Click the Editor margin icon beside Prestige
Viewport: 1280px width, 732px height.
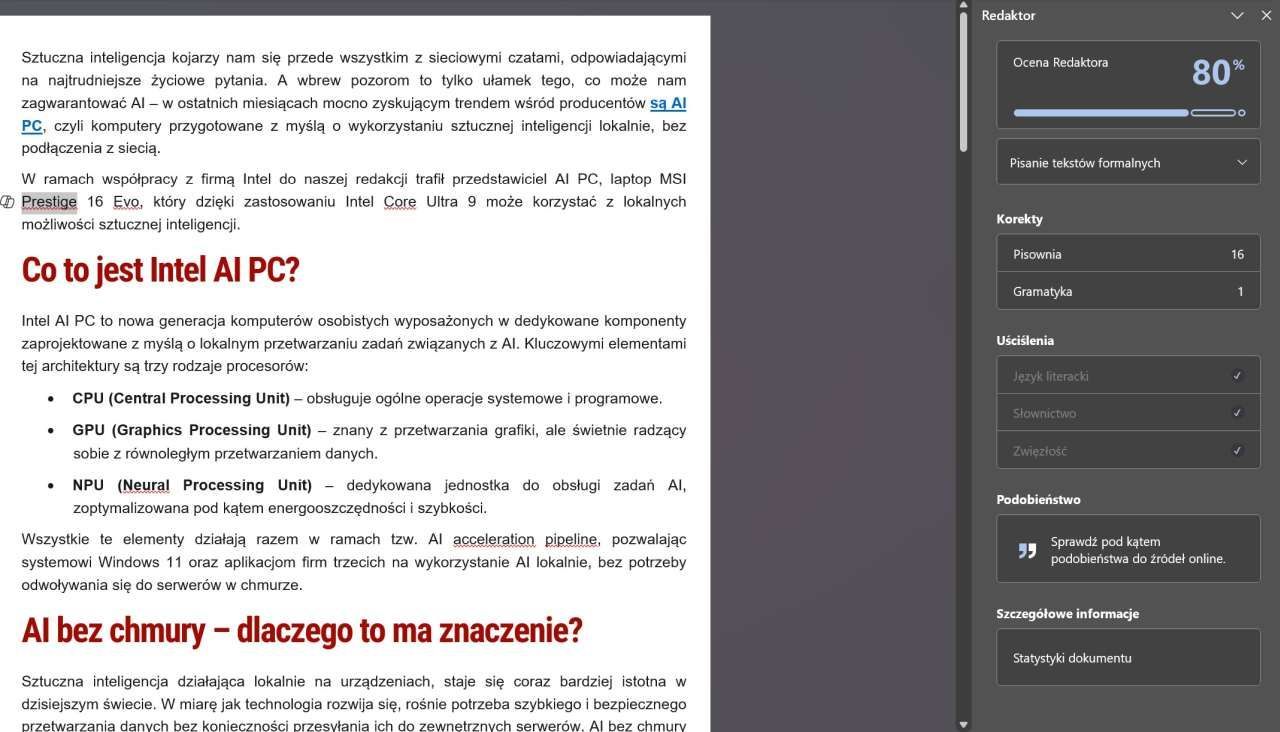pyautogui.click(x=8, y=202)
